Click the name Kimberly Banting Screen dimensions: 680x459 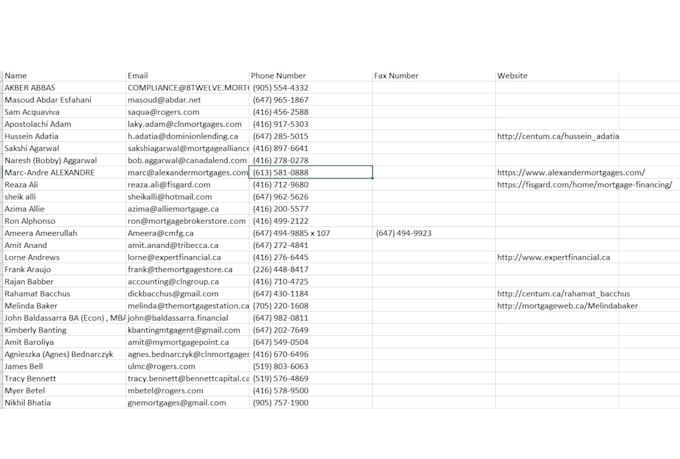36,331
